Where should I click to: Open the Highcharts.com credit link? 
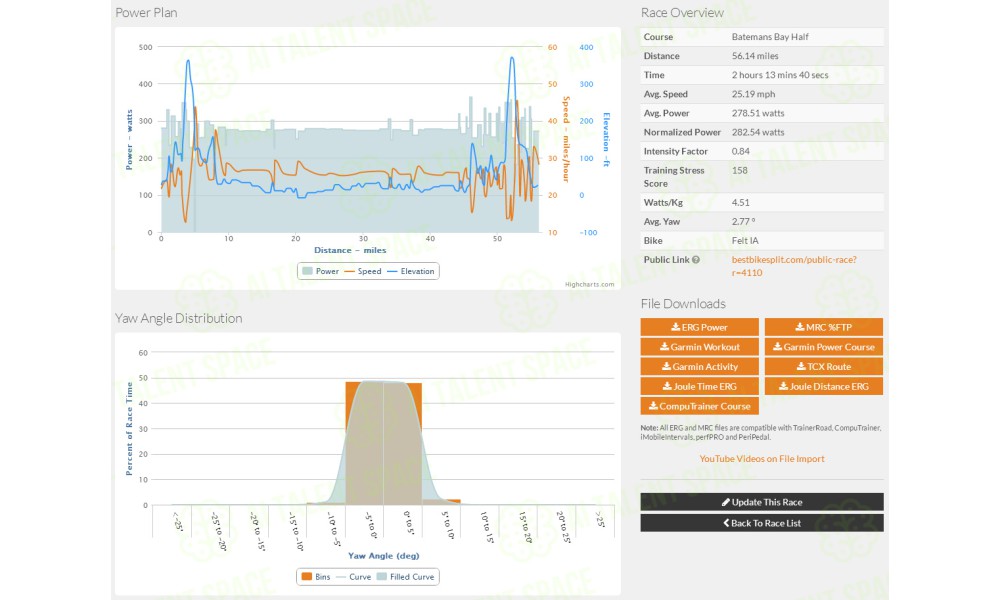click(x=589, y=284)
